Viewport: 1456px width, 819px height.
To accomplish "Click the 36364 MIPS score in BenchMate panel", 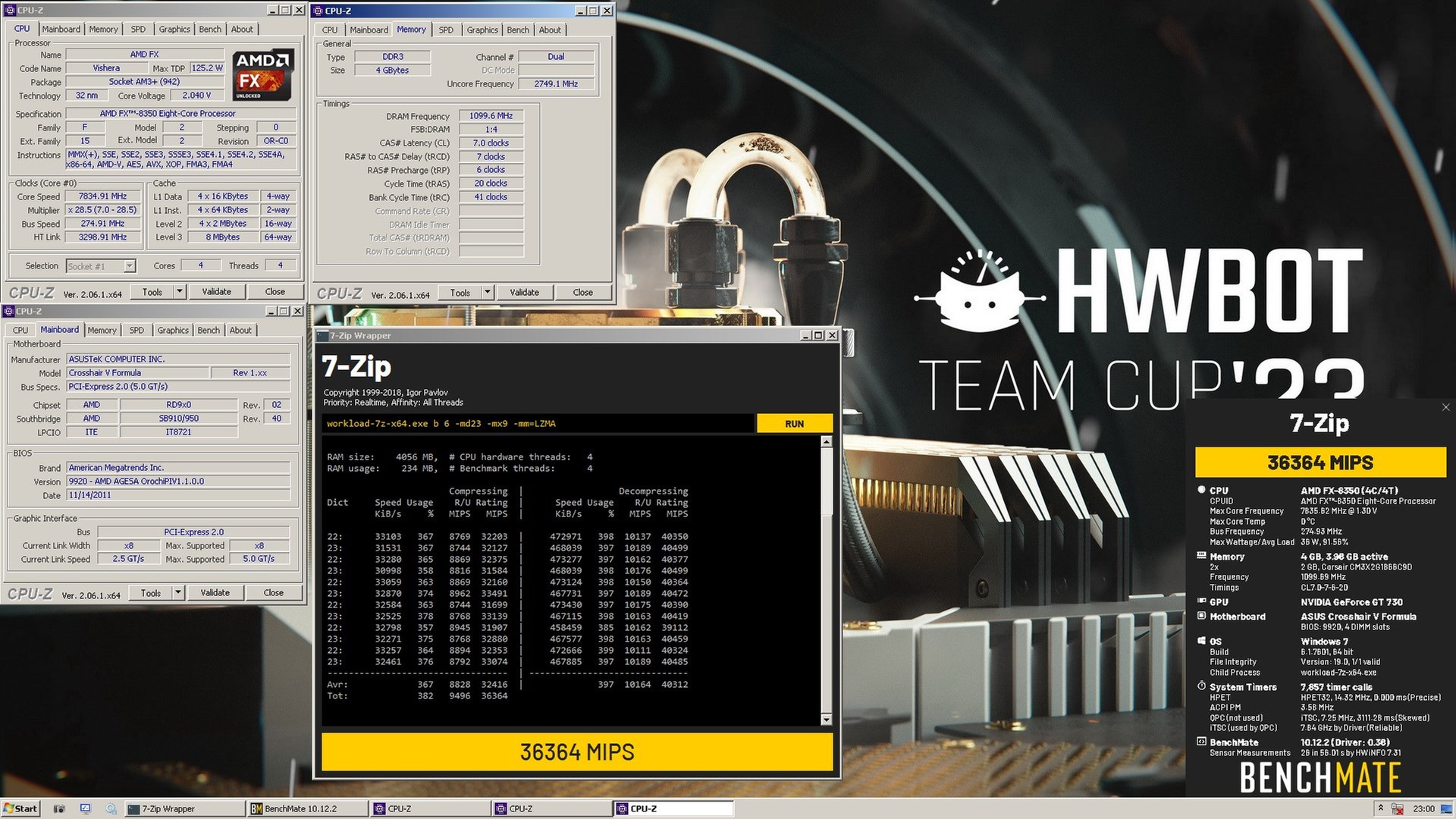I will click(x=1320, y=462).
